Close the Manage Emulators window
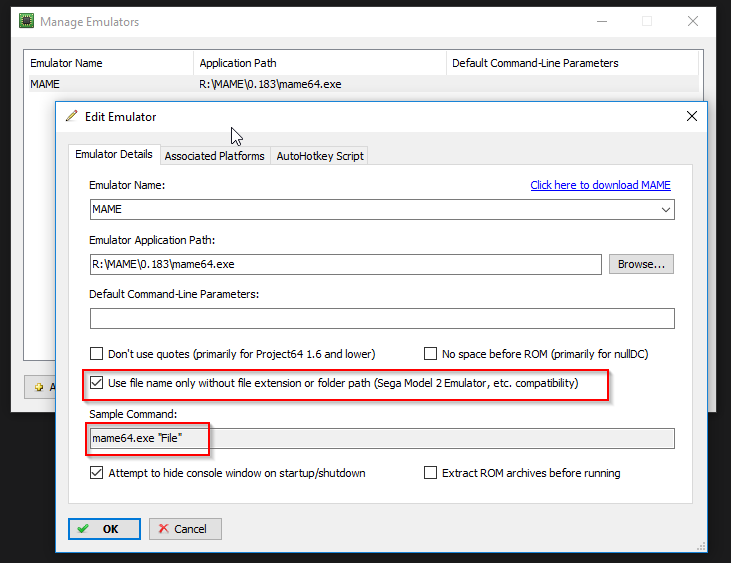Screen dimensions: 731x563 (693, 21)
